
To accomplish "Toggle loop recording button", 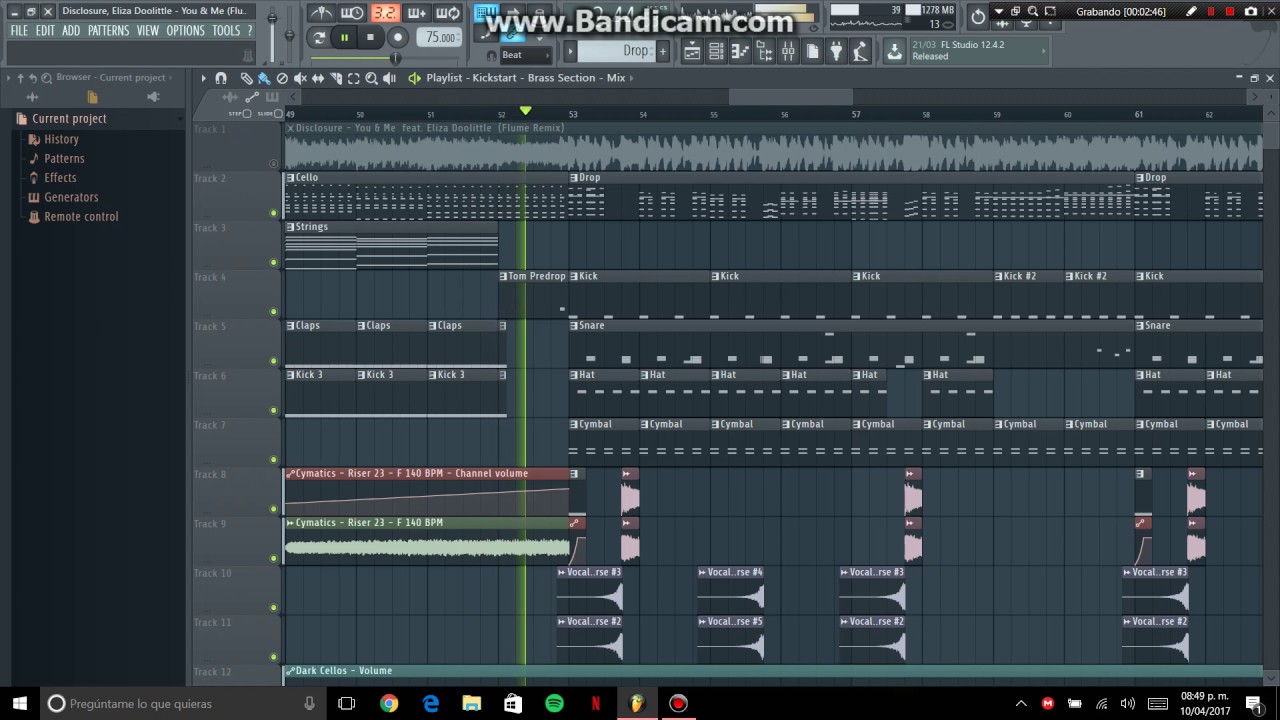I will (448, 13).
